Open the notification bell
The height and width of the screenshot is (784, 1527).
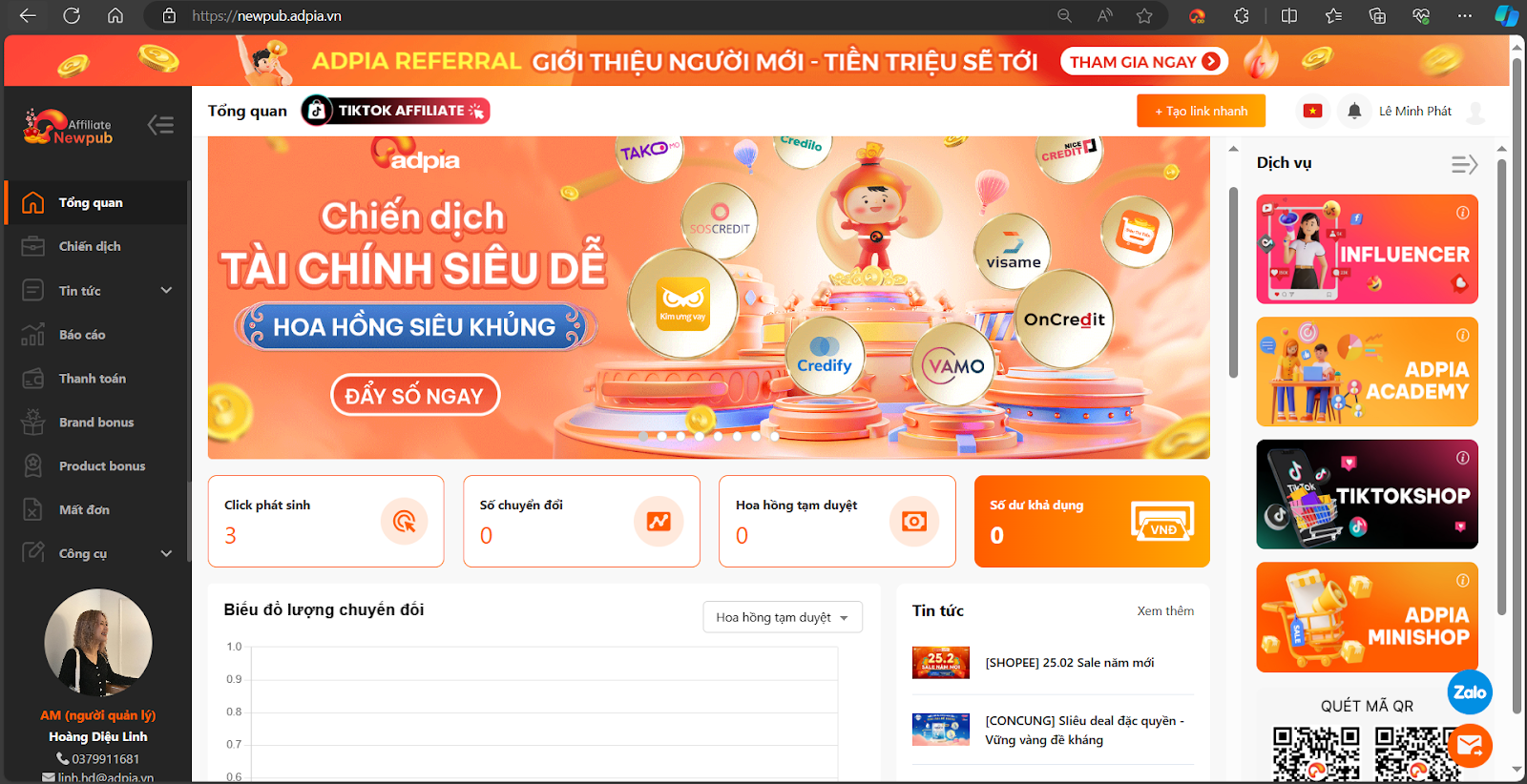pos(1354,112)
